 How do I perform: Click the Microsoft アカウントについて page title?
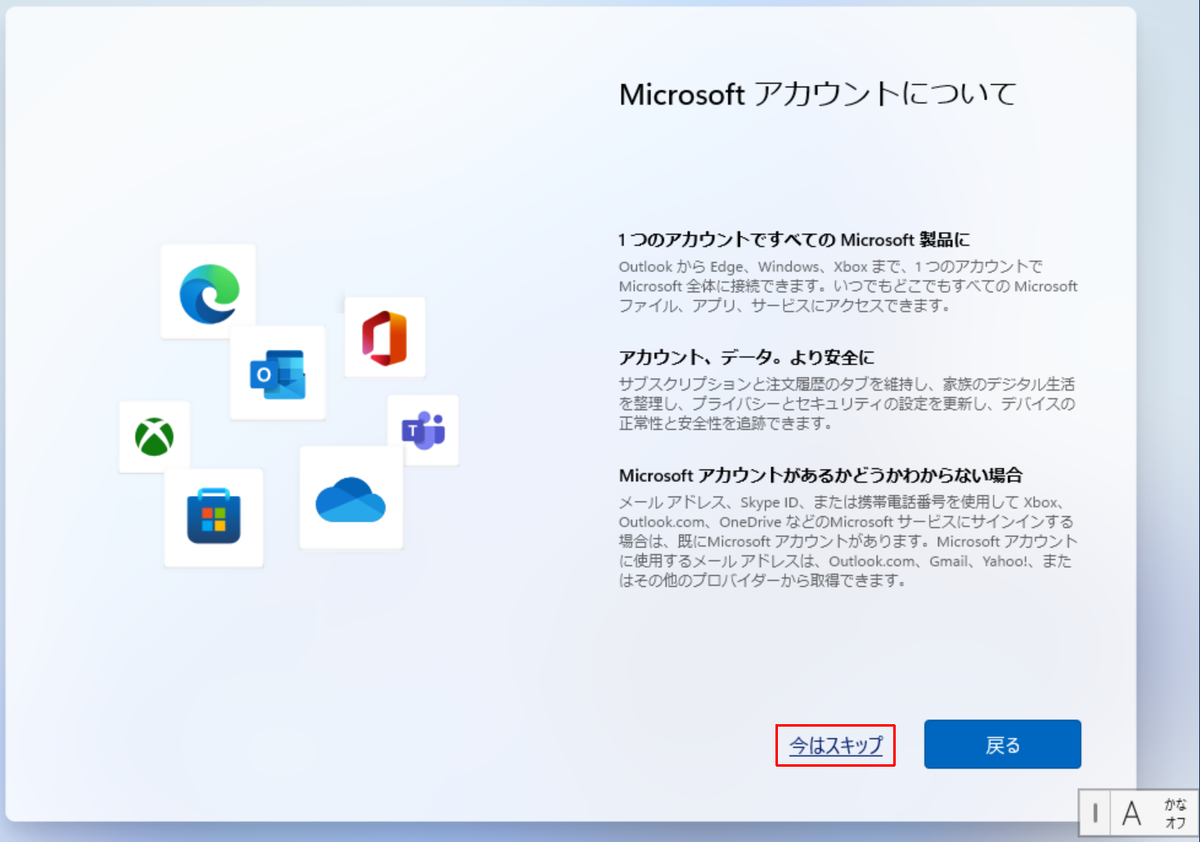point(818,93)
